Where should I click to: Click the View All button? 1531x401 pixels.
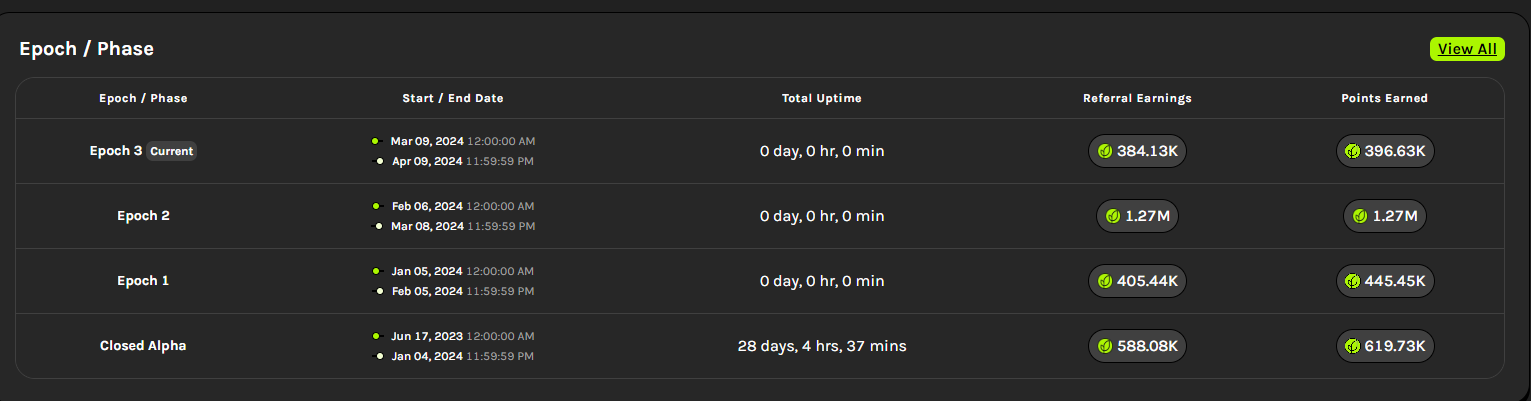[x=1467, y=49]
